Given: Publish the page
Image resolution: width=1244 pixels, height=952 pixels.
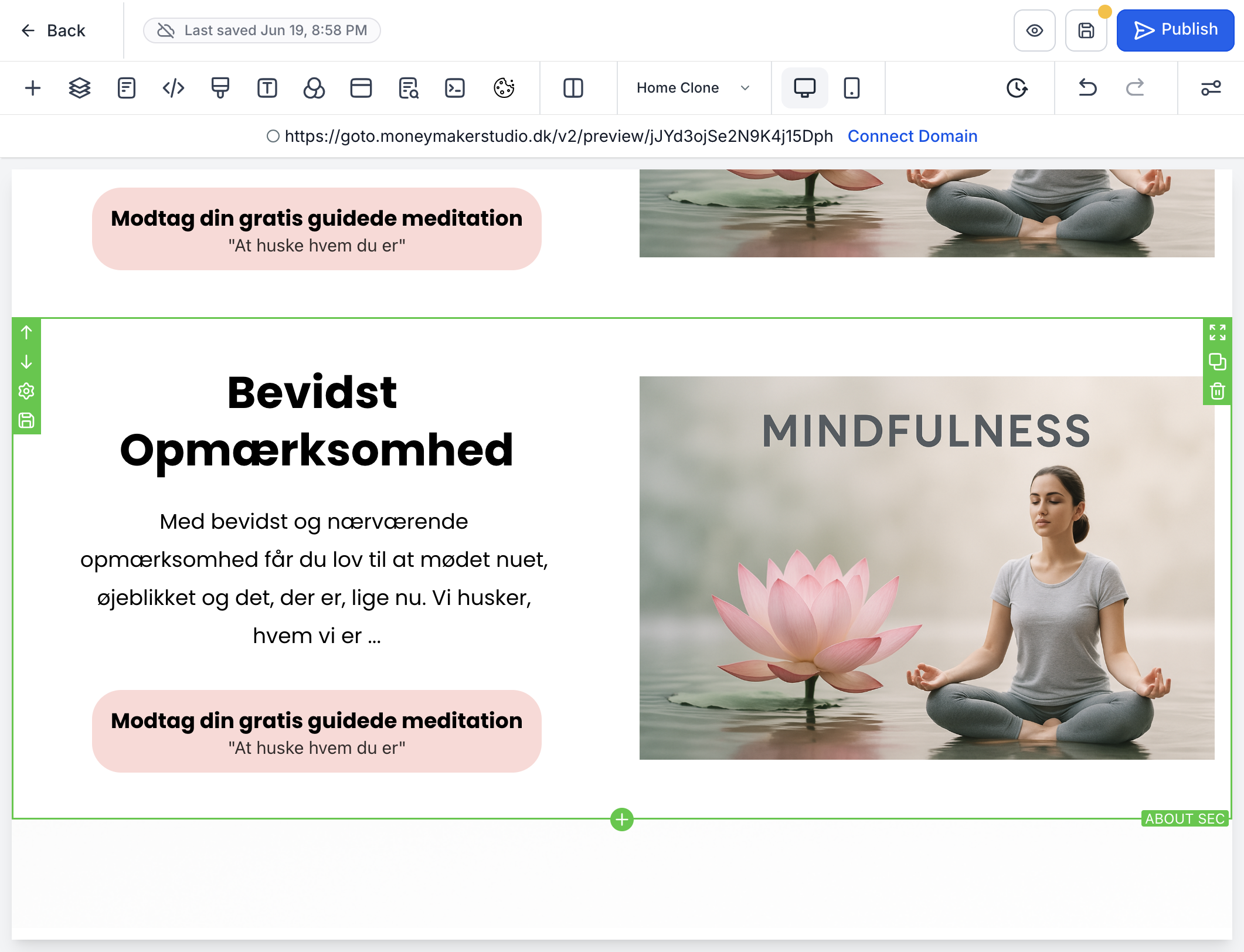Looking at the screenshot, I should [1175, 30].
